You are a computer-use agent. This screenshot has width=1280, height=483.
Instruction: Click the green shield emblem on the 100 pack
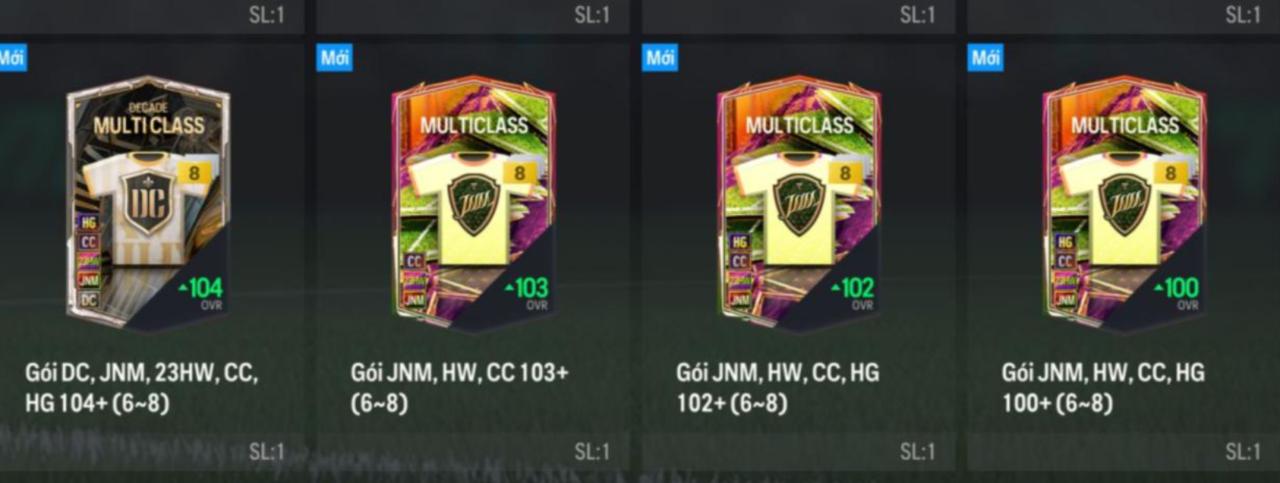click(x=1124, y=204)
